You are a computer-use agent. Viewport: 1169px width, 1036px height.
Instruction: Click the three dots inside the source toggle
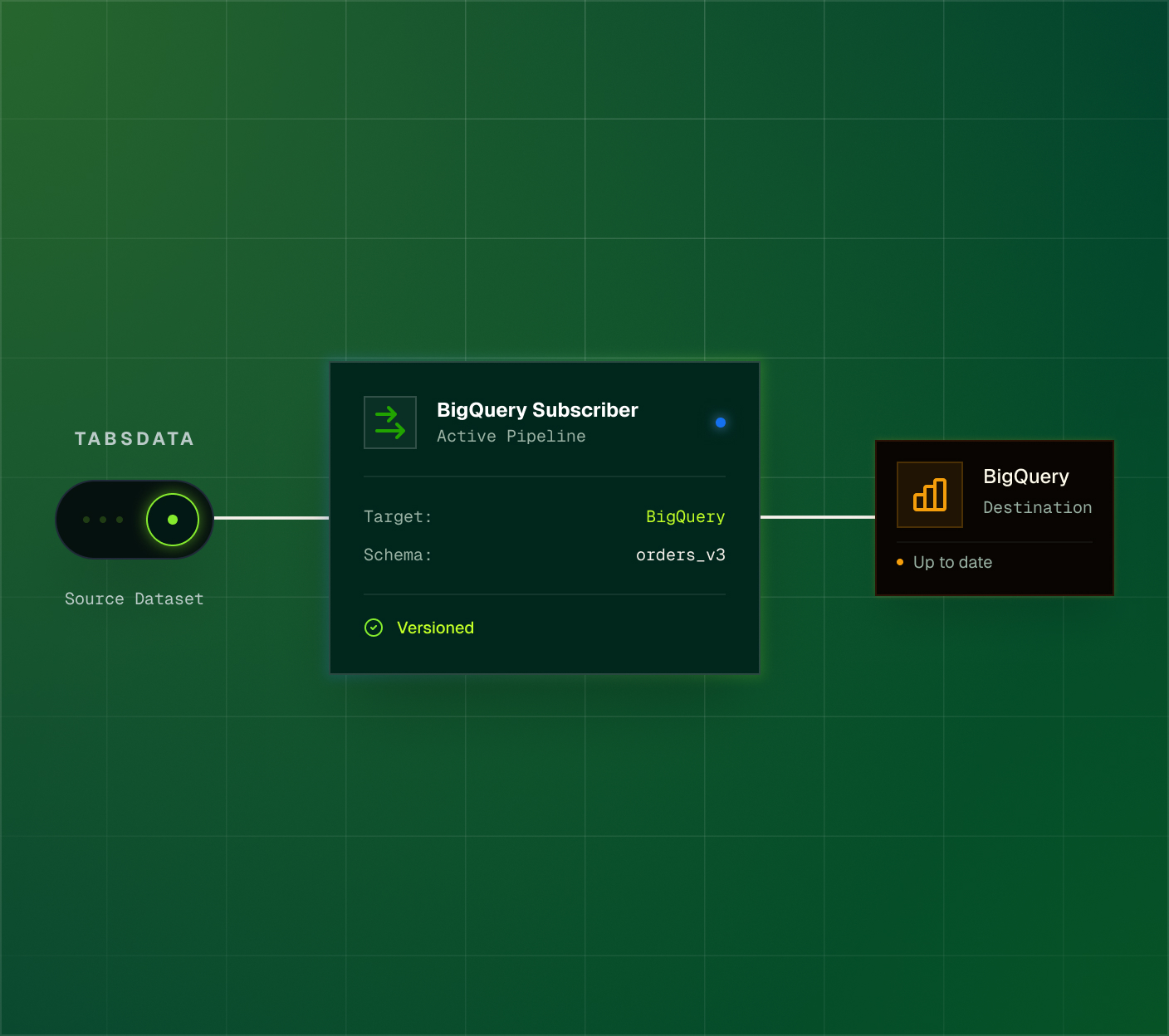pyautogui.click(x=103, y=520)
